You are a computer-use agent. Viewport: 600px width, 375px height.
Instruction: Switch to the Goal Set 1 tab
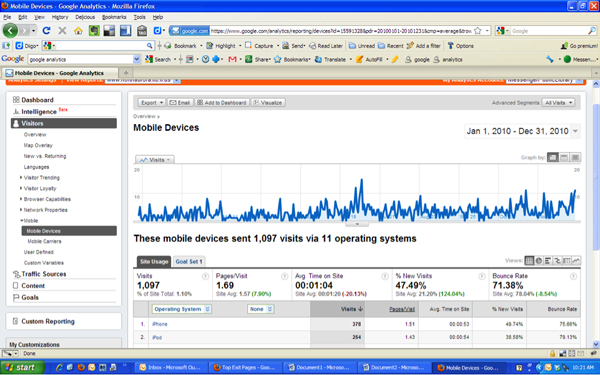pyautogui.click(x=189, y=261)
